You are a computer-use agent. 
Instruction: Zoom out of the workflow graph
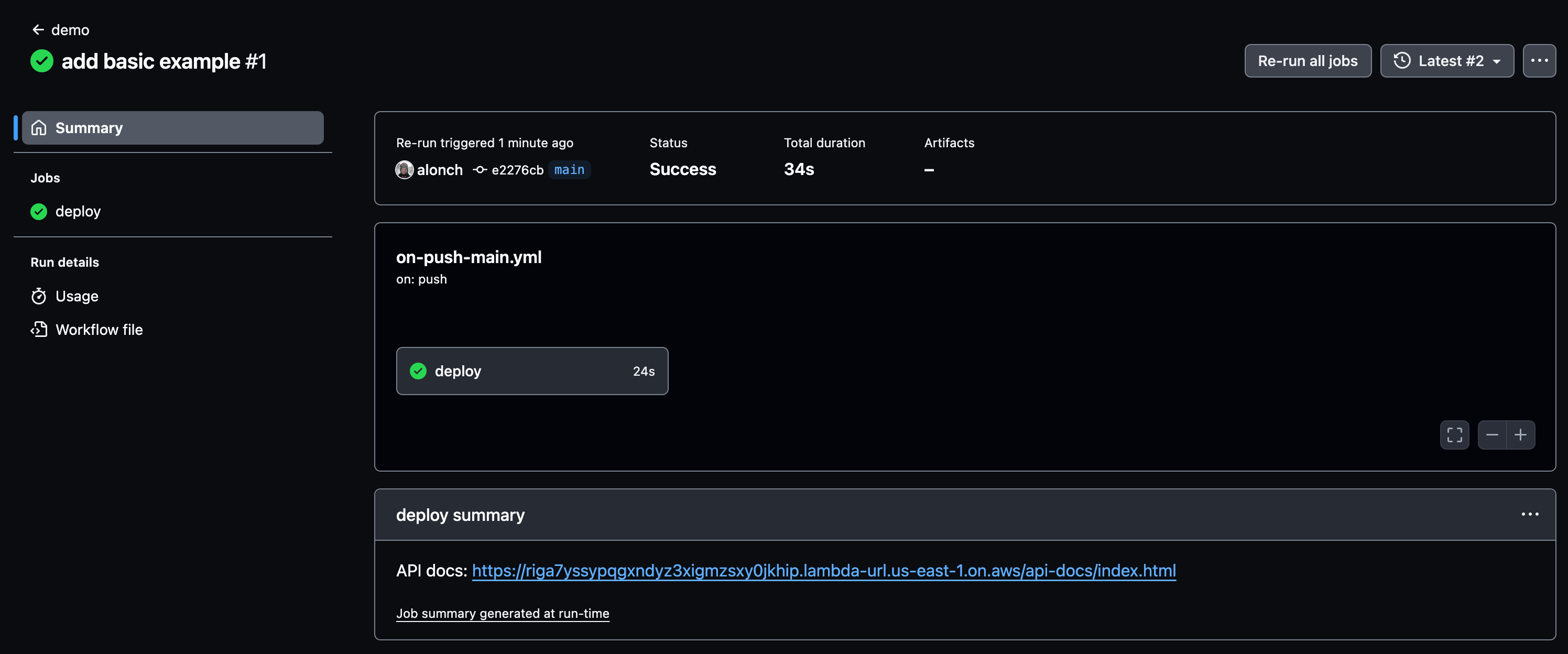coord(1493,434)
